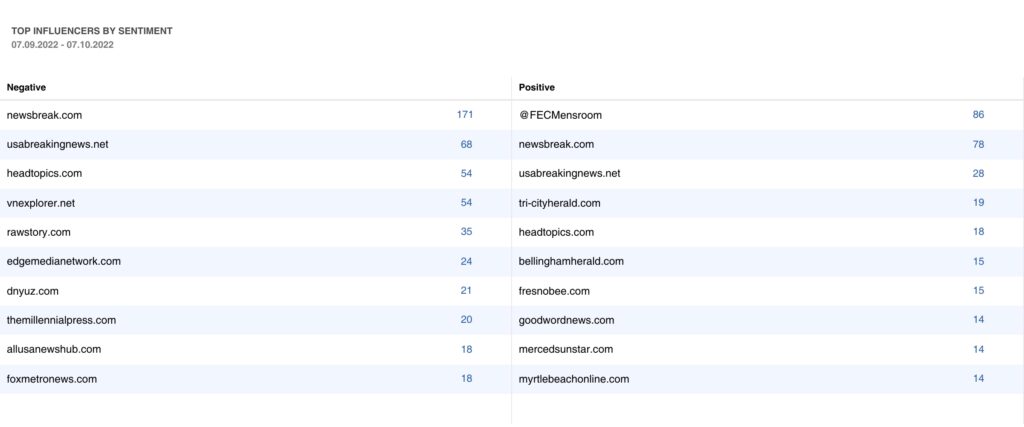Click the 07.09.2022 - 07.10.2022 date range

[x=63, y=45]
